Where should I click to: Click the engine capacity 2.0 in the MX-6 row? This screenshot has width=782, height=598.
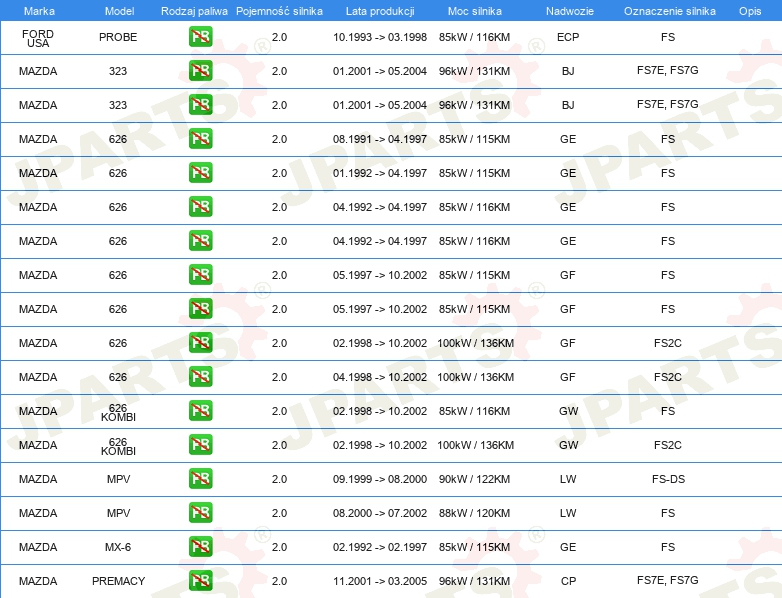coord(279,547)
